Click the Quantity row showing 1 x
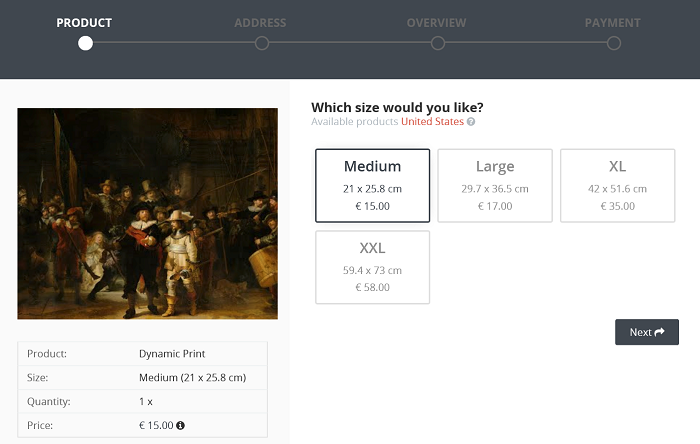The height and width of the screenshot is (444, 700). coord(142,402)
